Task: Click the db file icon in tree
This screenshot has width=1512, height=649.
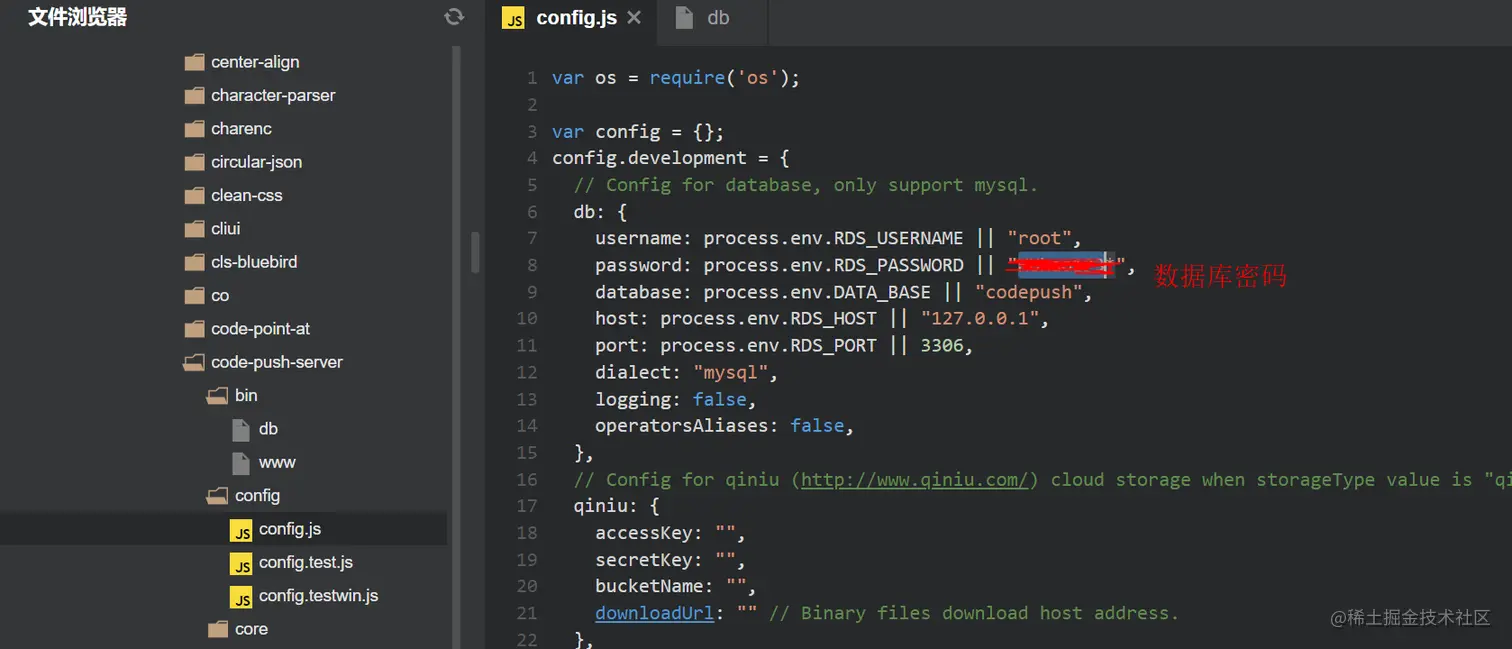Action: (x=241, y=429)
